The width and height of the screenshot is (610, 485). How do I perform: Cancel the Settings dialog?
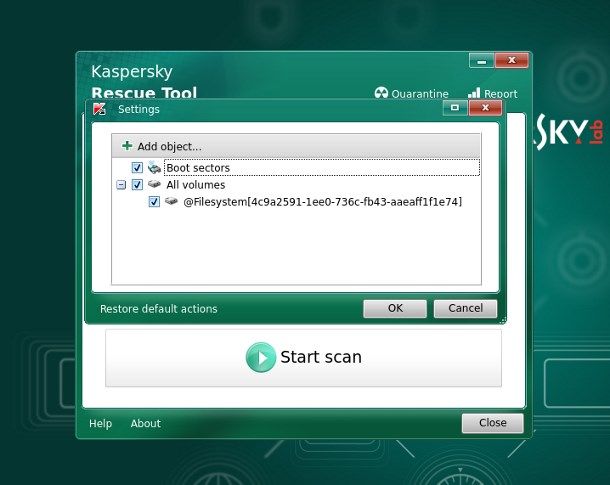click(465, 308)
